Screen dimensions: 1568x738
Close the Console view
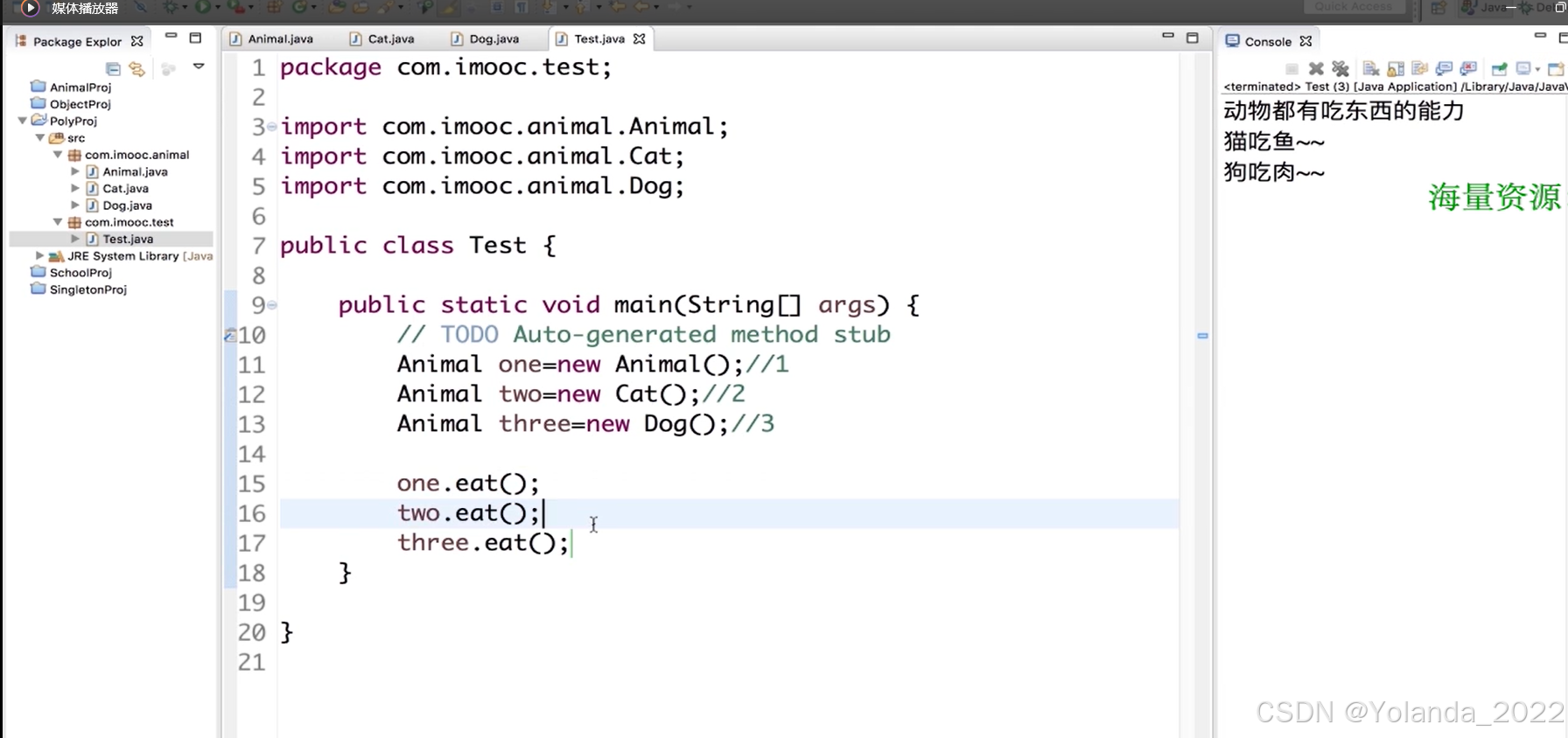click(x=1305, y=41)
